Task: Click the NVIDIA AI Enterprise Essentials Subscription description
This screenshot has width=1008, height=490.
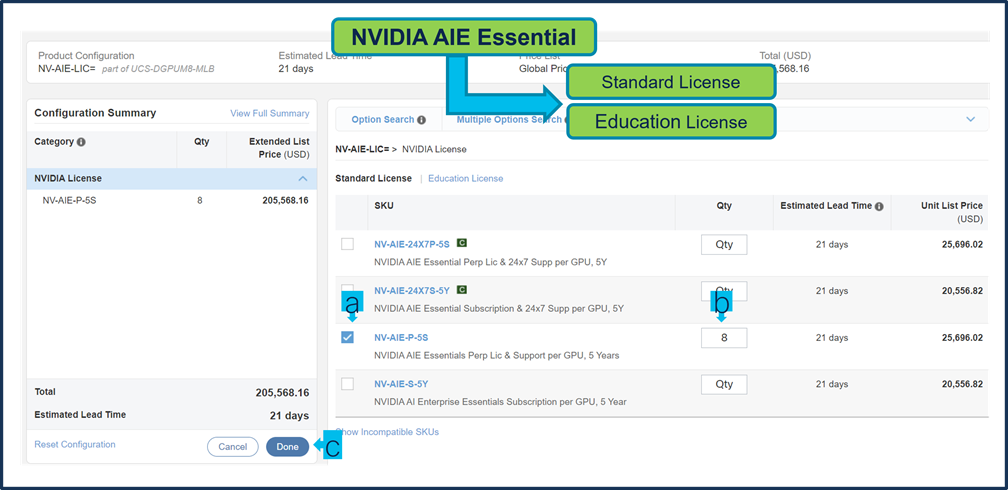Action: [x=500, y=402]
